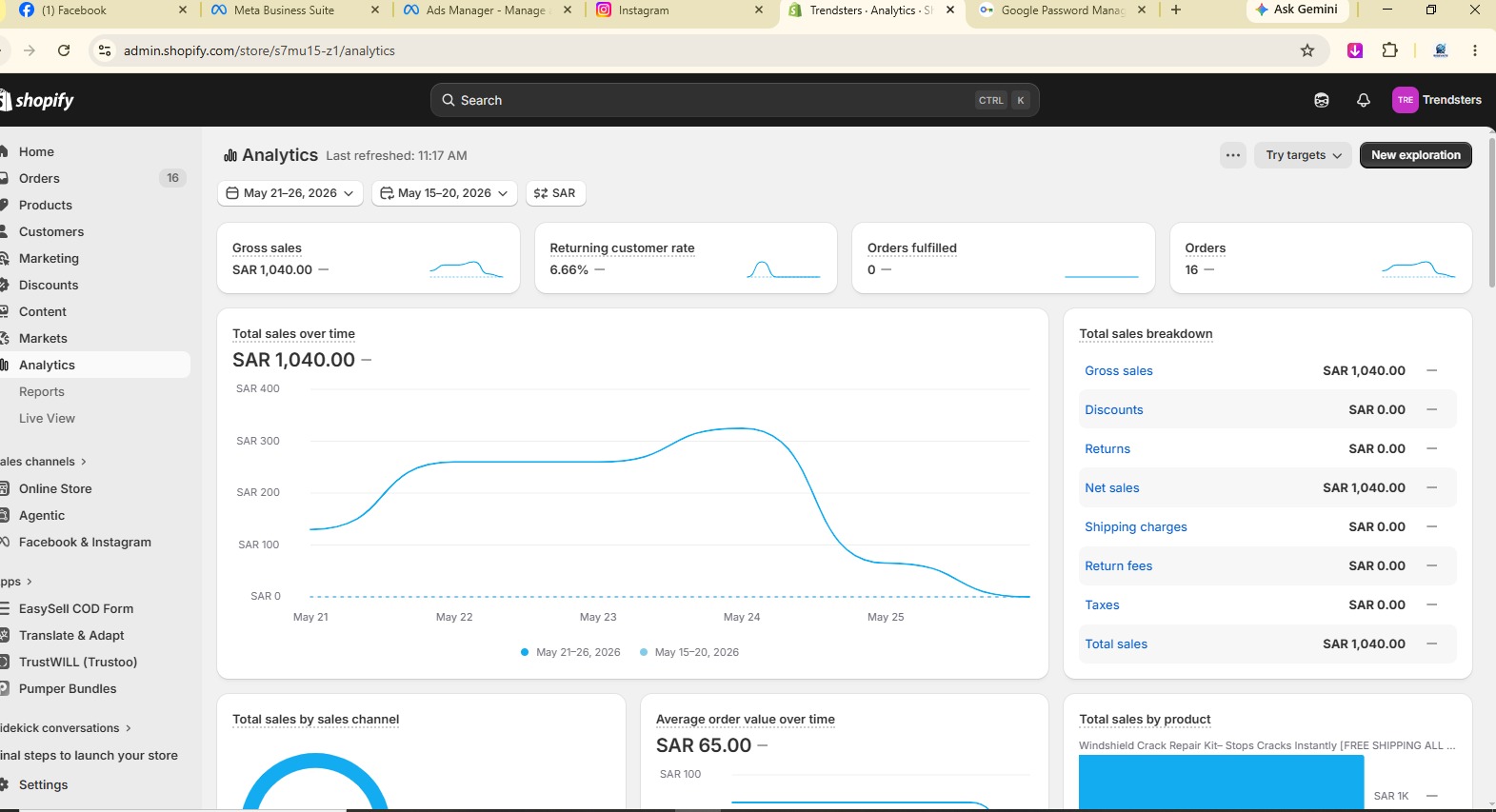
Task: Switch to the Ads Manager browser tab
Action: 488,10
